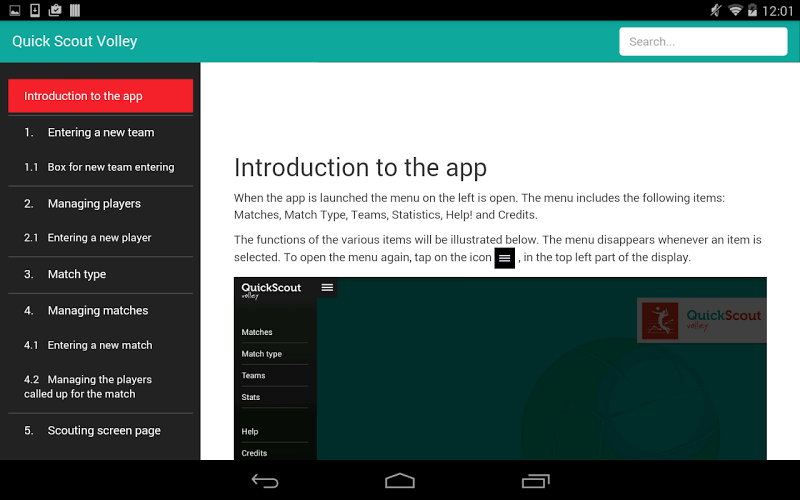
Task: Tap the barcode notification icon in status bar
Action: (x=75, y=10)
